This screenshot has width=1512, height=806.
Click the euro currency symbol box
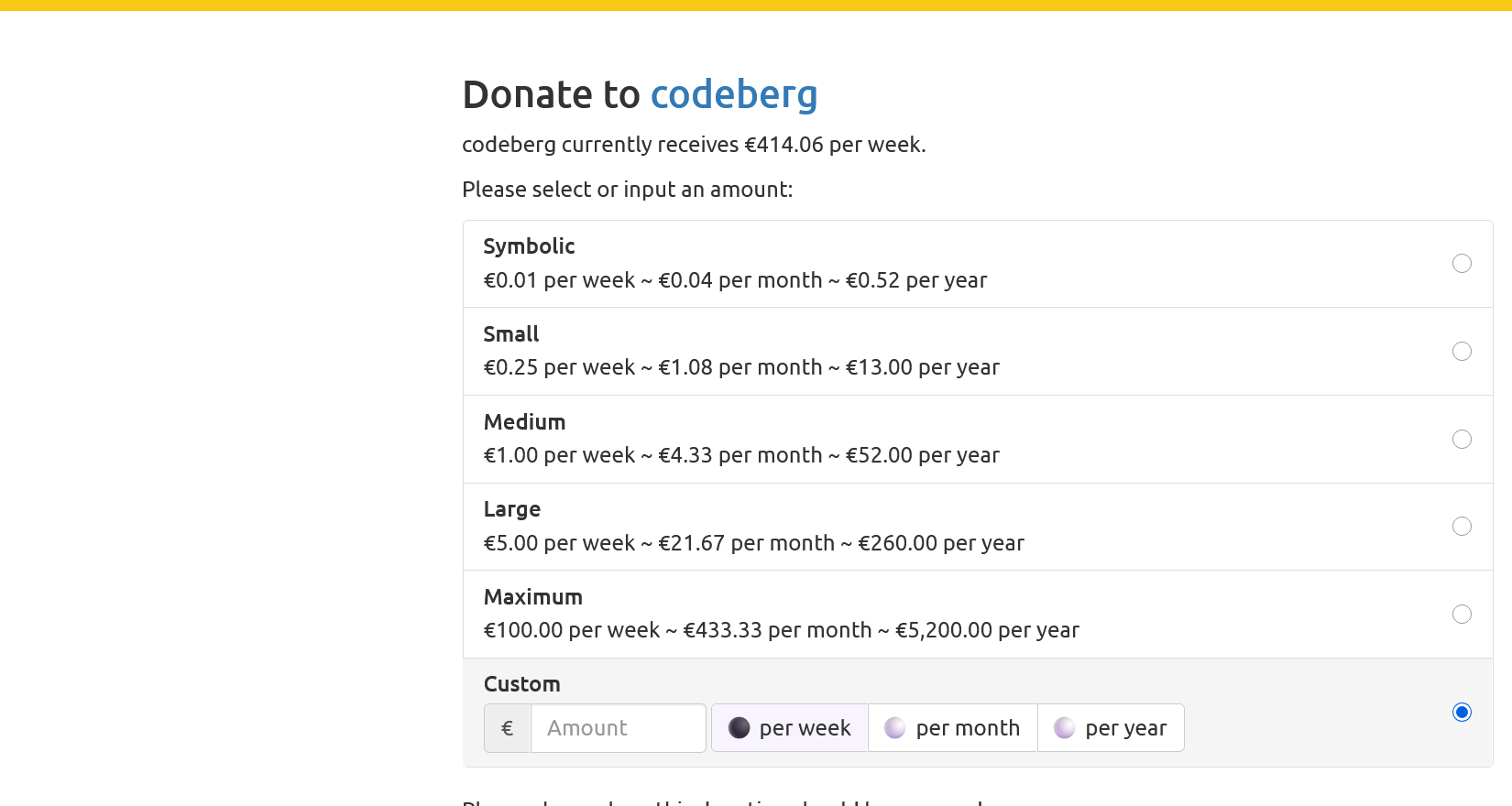pyautogui.click(x=507, y=728)
